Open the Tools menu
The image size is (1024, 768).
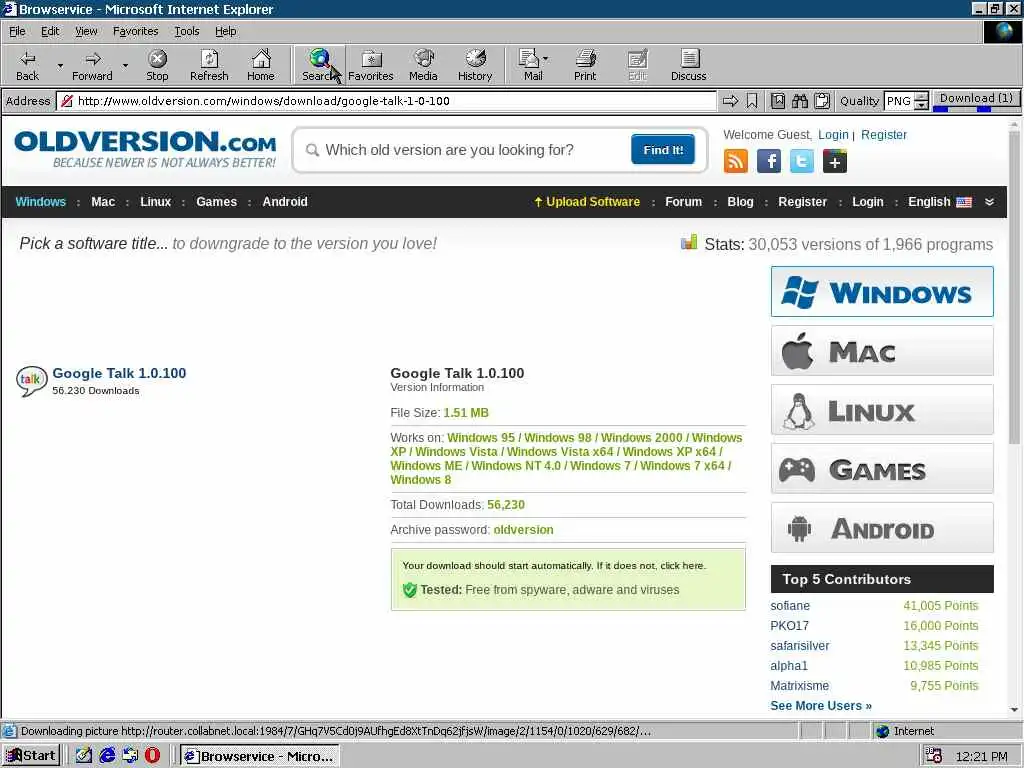point(186,31)
